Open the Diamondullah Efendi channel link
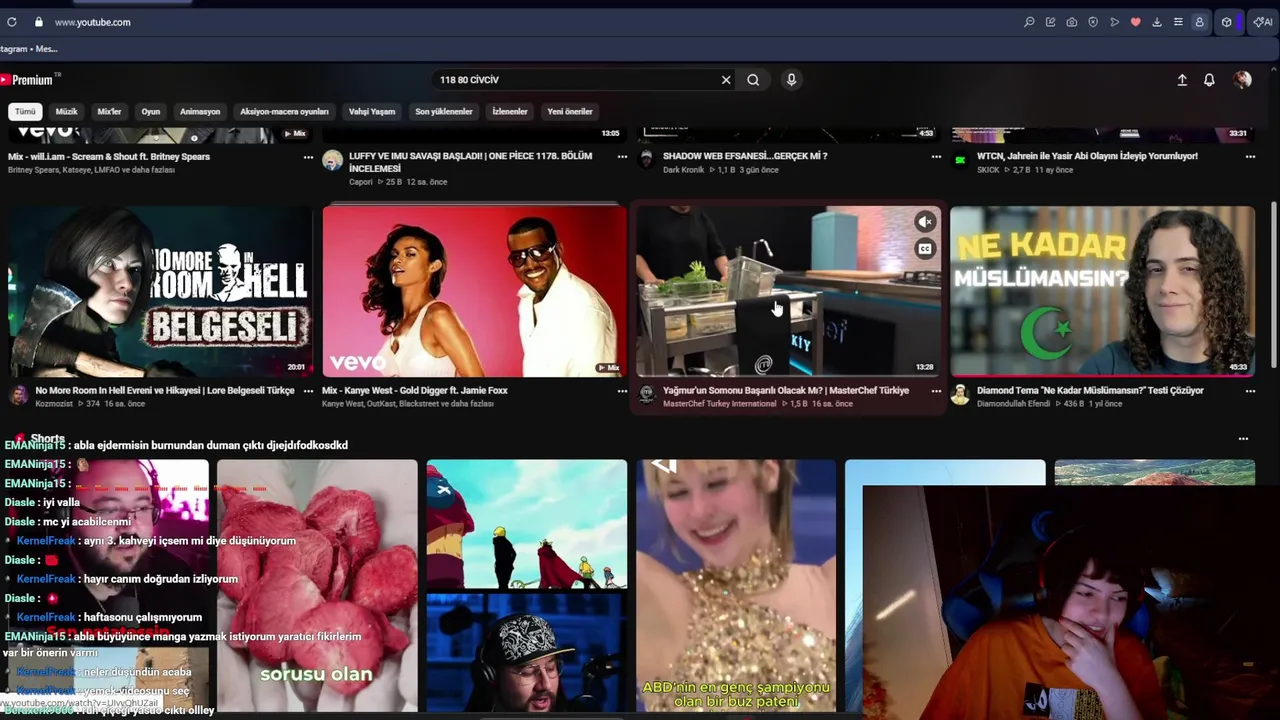This screenshot has width=1280, height=720. [1014, 404]
